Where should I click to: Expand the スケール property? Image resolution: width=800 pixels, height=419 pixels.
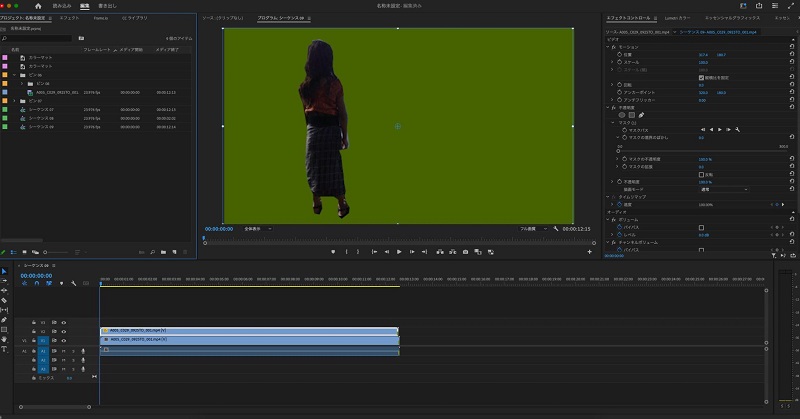click(612, 62)
